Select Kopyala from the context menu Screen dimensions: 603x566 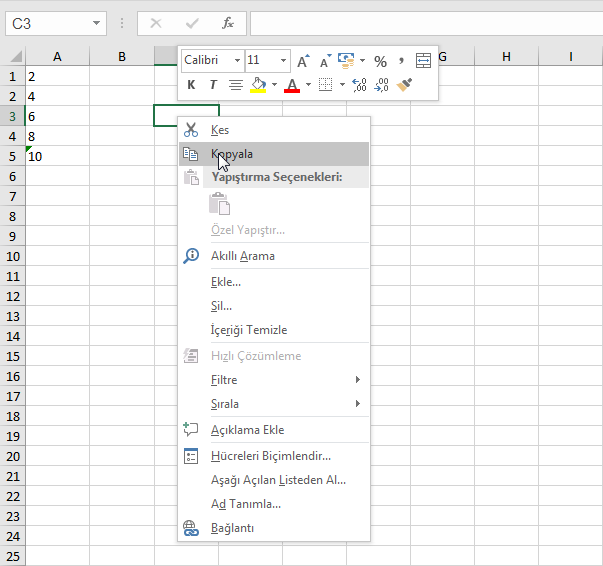point(274,154)
